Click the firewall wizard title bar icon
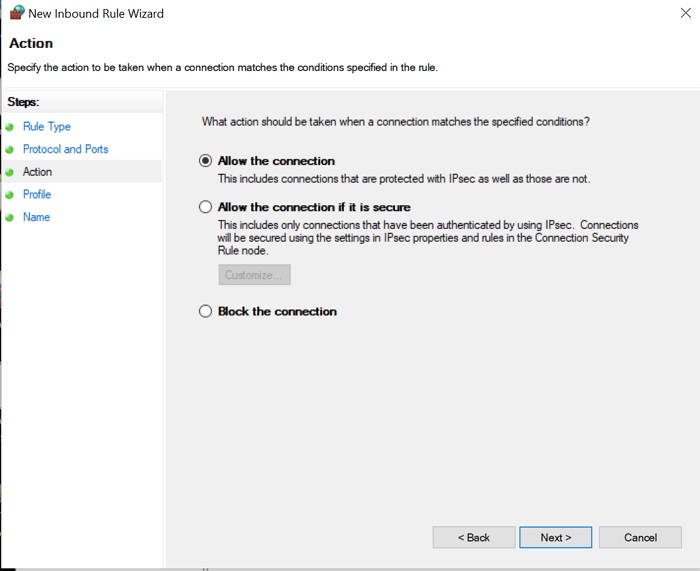This screenshot has width=700, height=571. (16, 13)
